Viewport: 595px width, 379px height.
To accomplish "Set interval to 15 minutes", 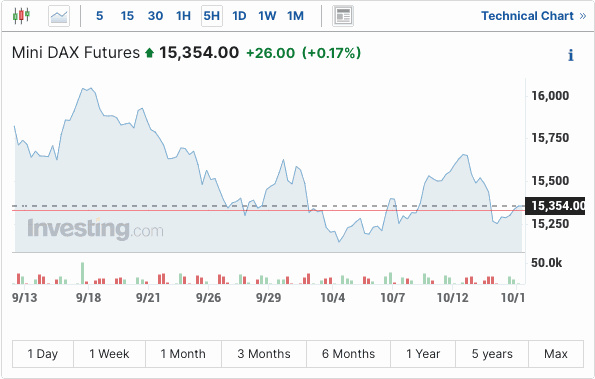I will coord(127,16).
